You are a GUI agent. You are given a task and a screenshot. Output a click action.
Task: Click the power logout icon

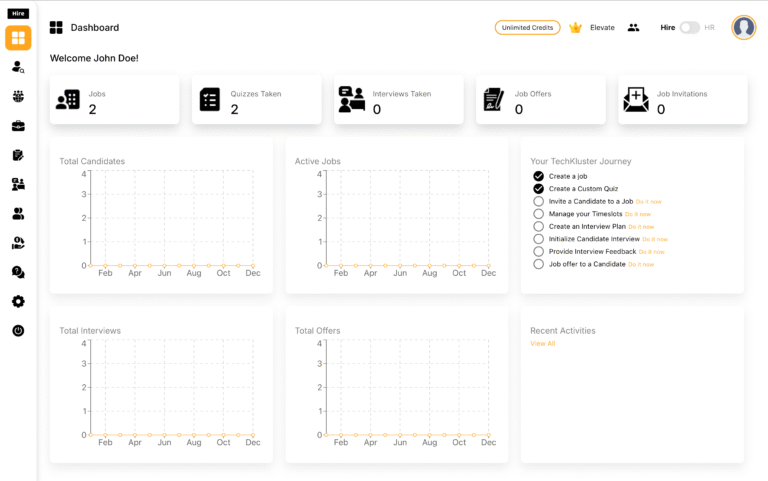[x=18, y=330]
